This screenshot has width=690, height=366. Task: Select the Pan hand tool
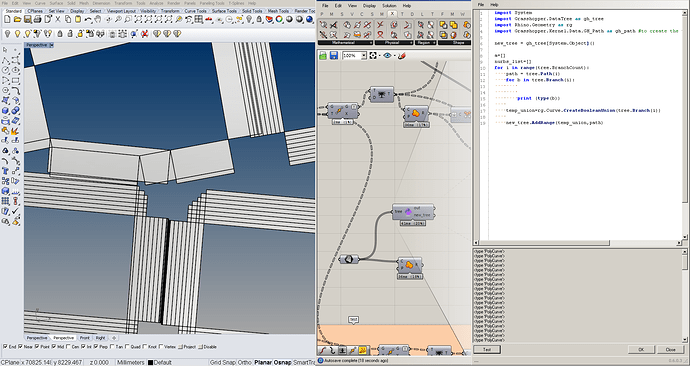(x=98, y=19)
